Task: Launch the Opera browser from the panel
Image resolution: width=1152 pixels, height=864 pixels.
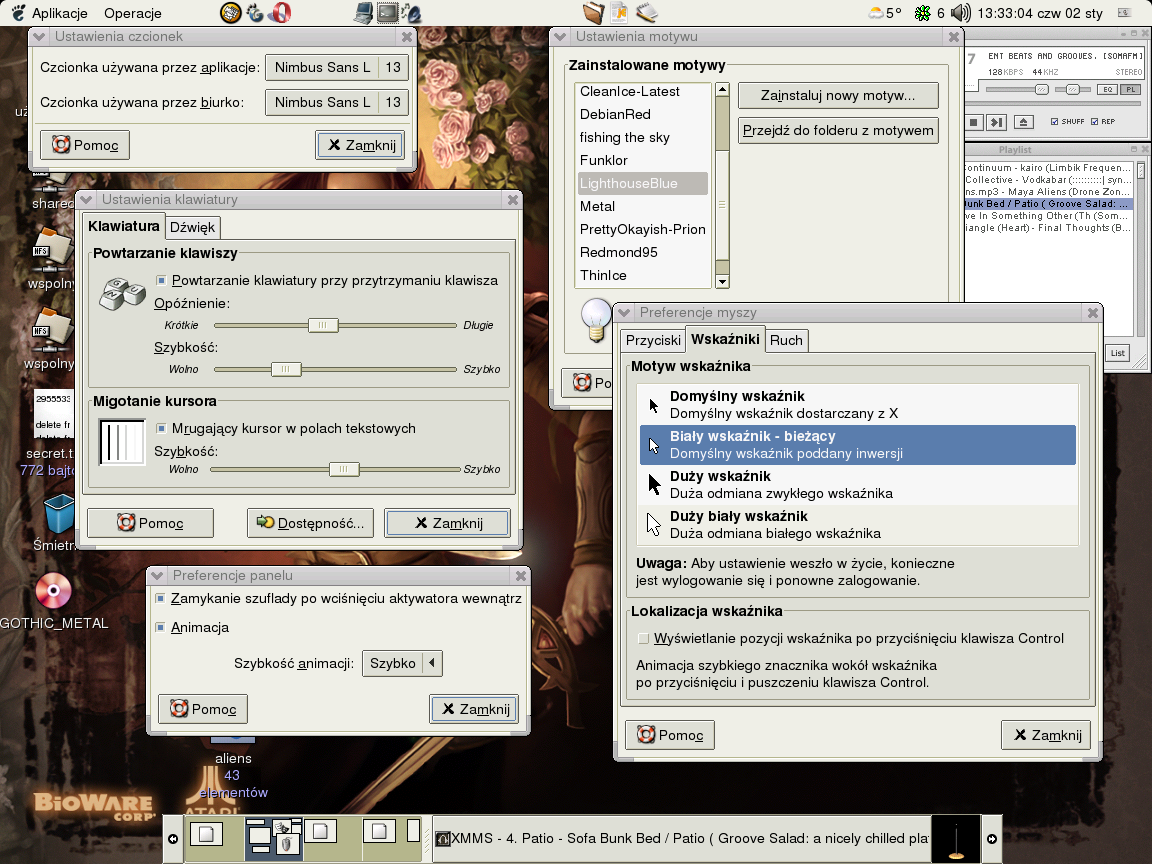Action: 280,12
